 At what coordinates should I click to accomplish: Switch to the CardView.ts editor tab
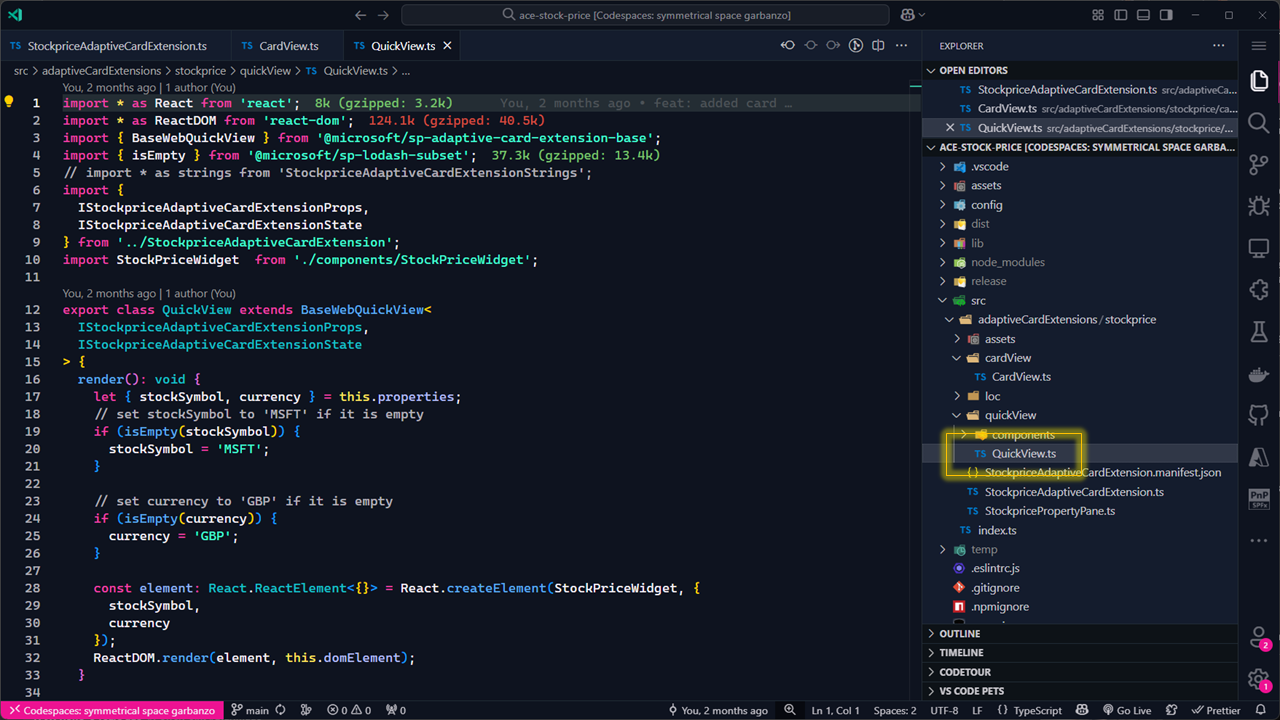coord(288,46)
